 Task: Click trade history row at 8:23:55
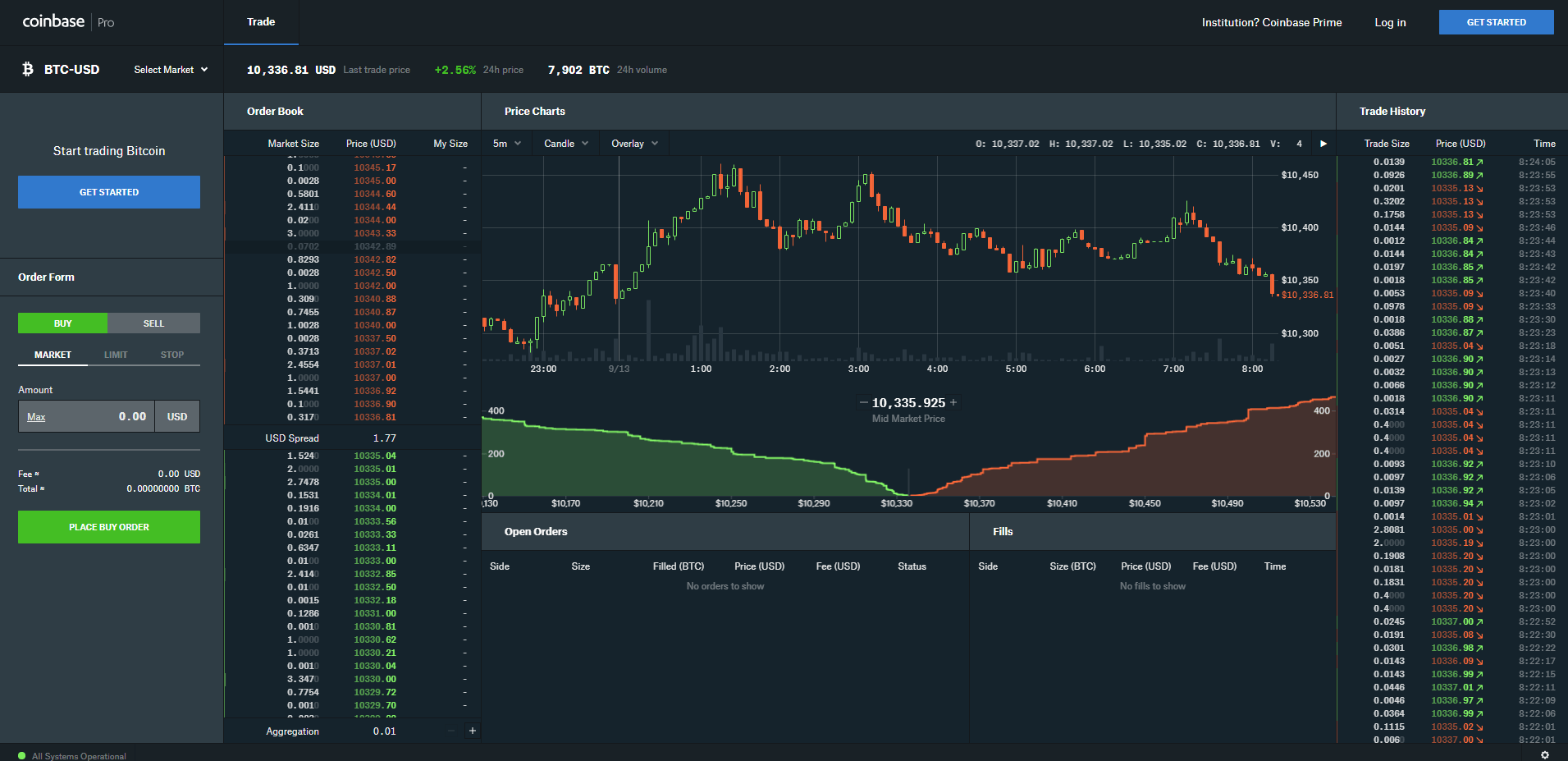[x=1452, y=176]
